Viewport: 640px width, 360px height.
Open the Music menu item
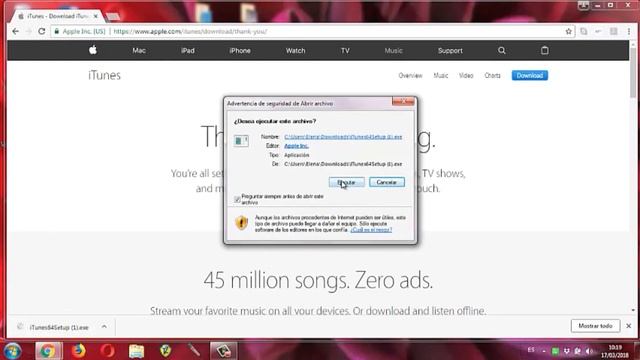tap(393, 51)
